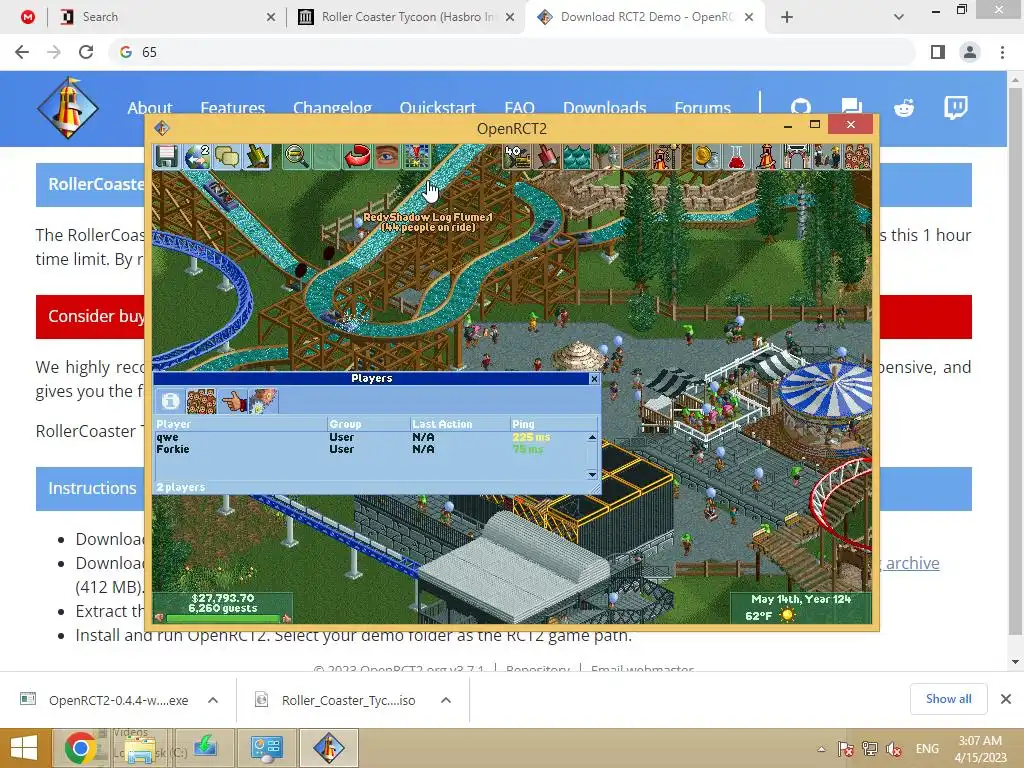Open the About page link
1024x768 pixels.
point(150,108)
